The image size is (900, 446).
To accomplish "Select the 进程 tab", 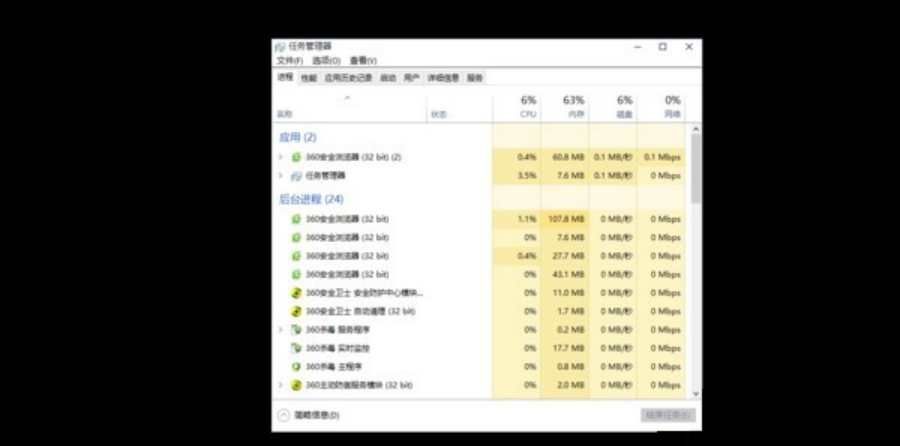I will click(x=285, y=77).
